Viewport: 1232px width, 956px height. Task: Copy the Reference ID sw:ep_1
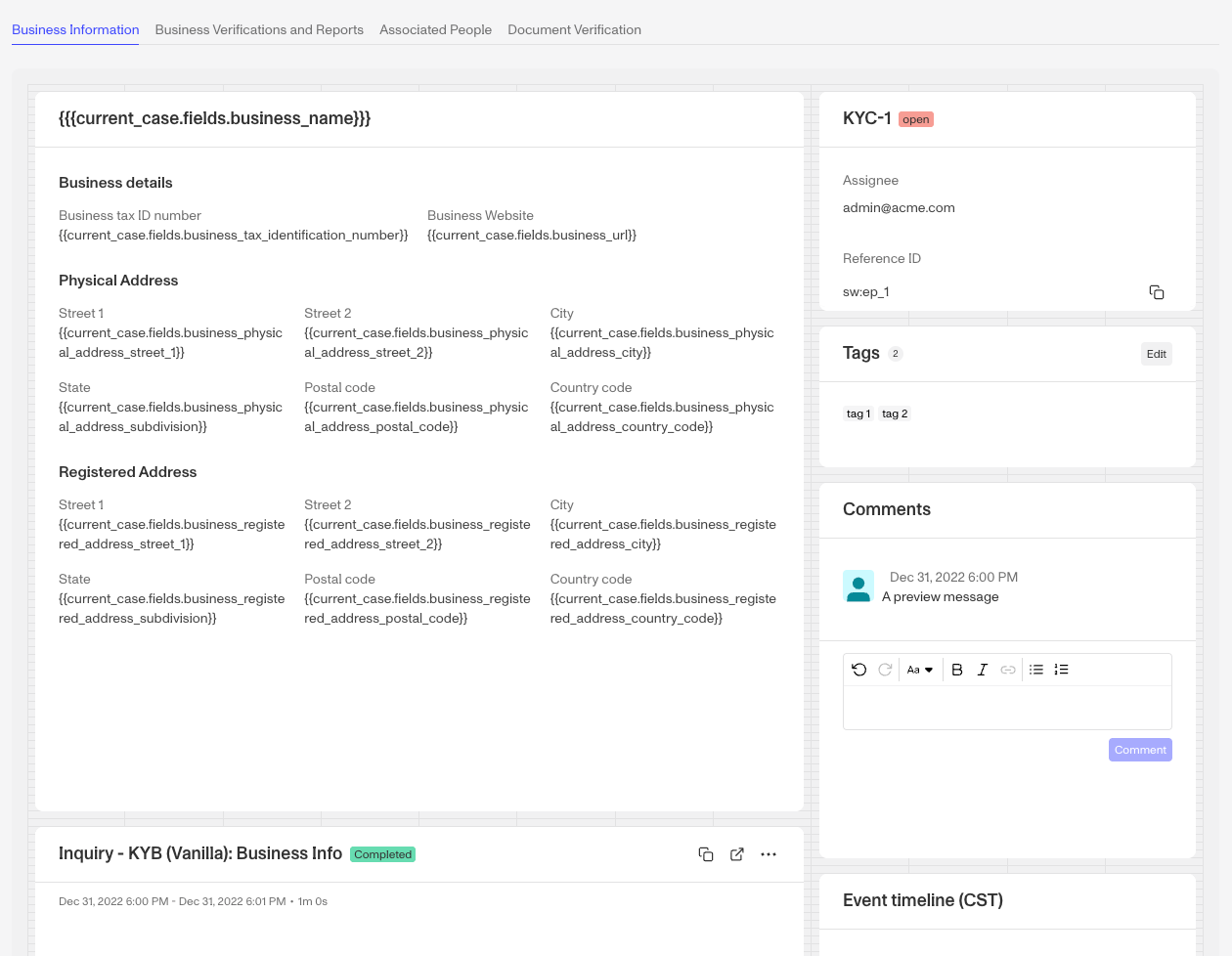tap(1157, 292)
